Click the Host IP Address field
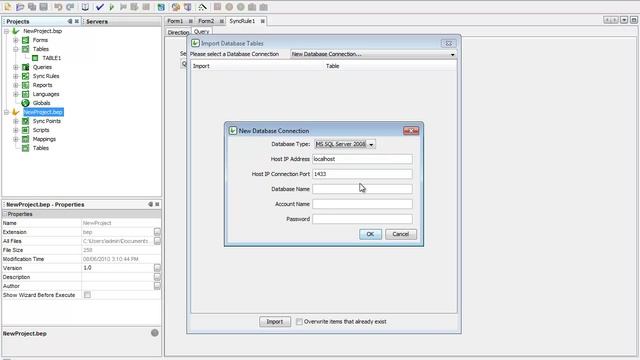The width and height of the screenshot is (640, 360). (x=362, y=159)
